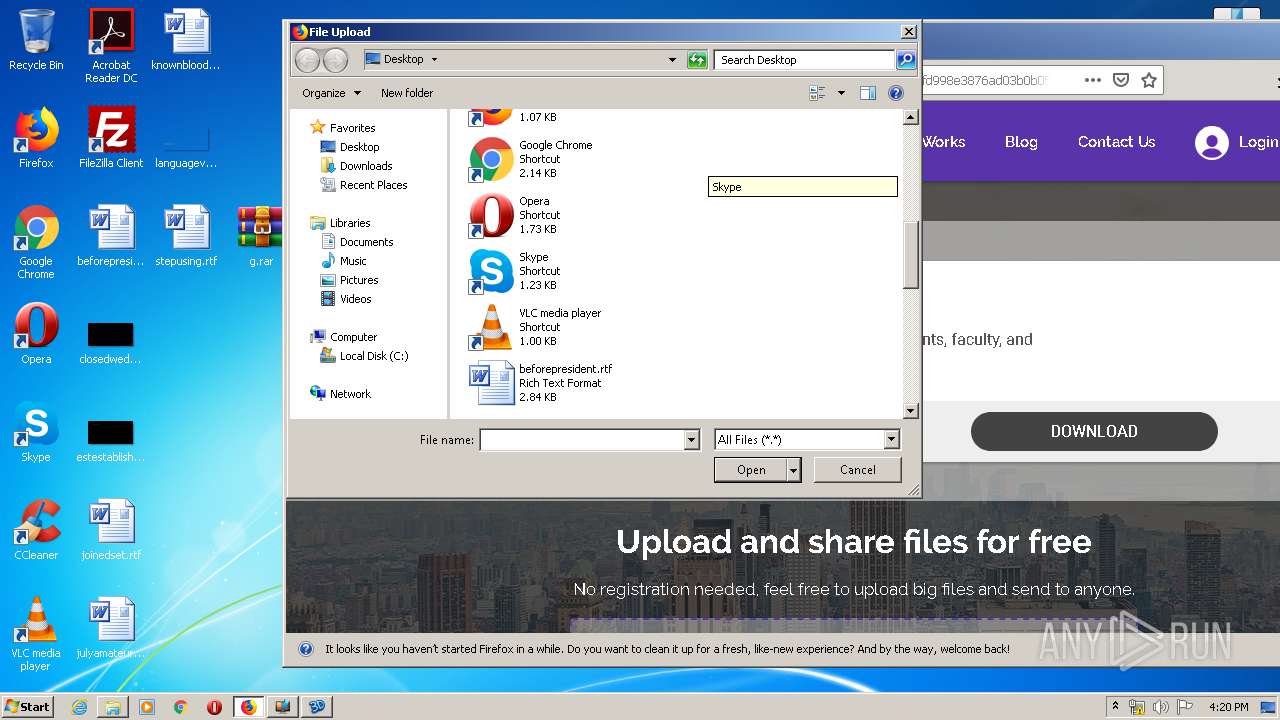Click the Pocket save icon in Firefox
1280x720 pixels.
pyautogui.click(x=1121, y=80)
